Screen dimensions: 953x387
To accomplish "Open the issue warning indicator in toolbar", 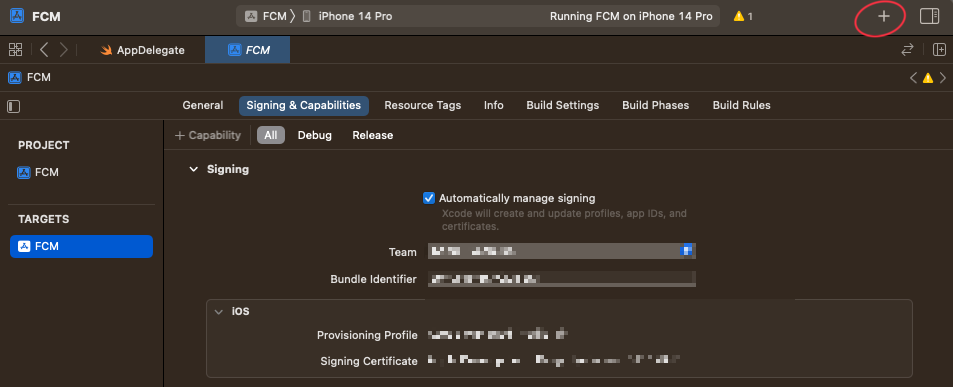I will pos(743,16).
